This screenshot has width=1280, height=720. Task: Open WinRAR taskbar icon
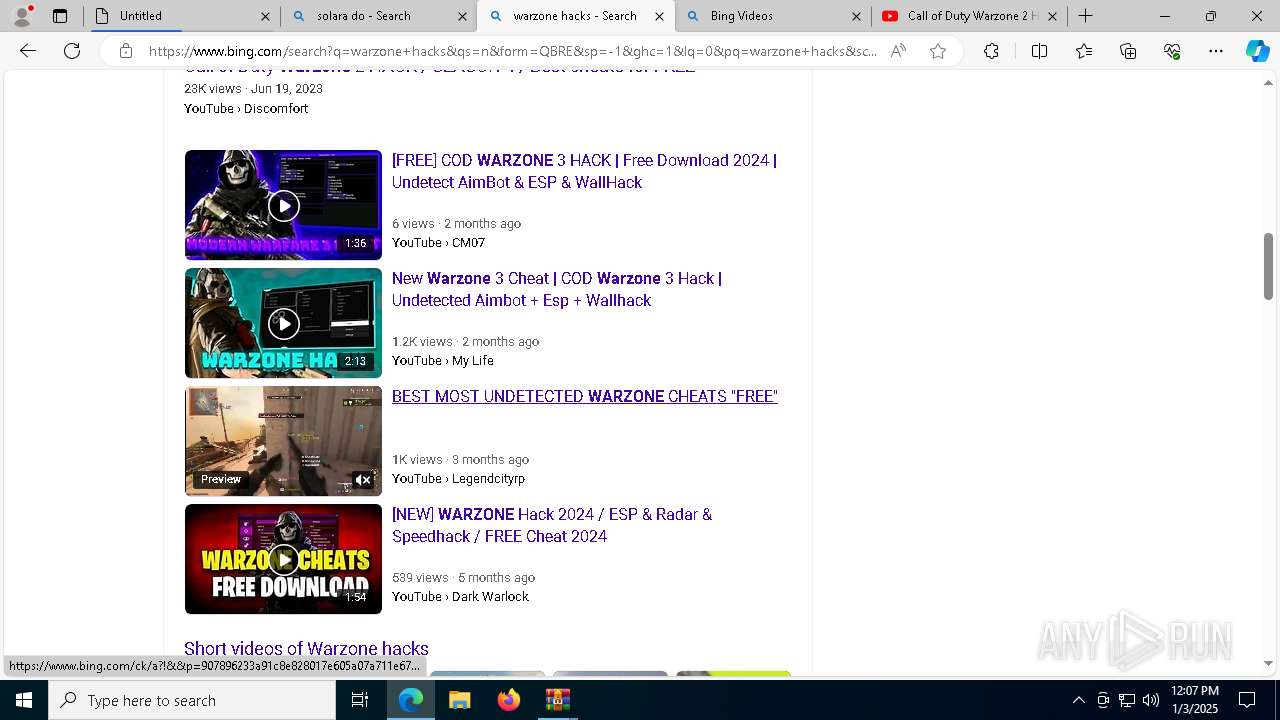tap(557, 700)
